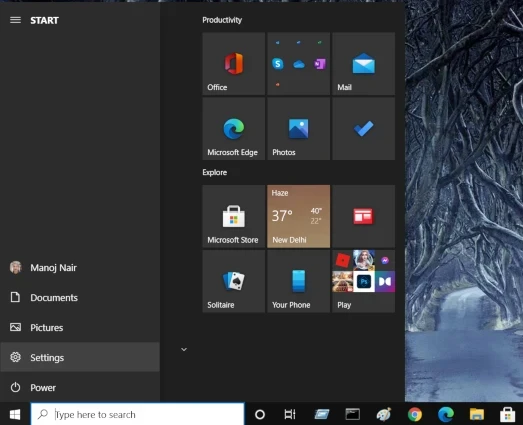
Task: Open the terminal-style window app on the taskbar
Action: coord(353,414)
